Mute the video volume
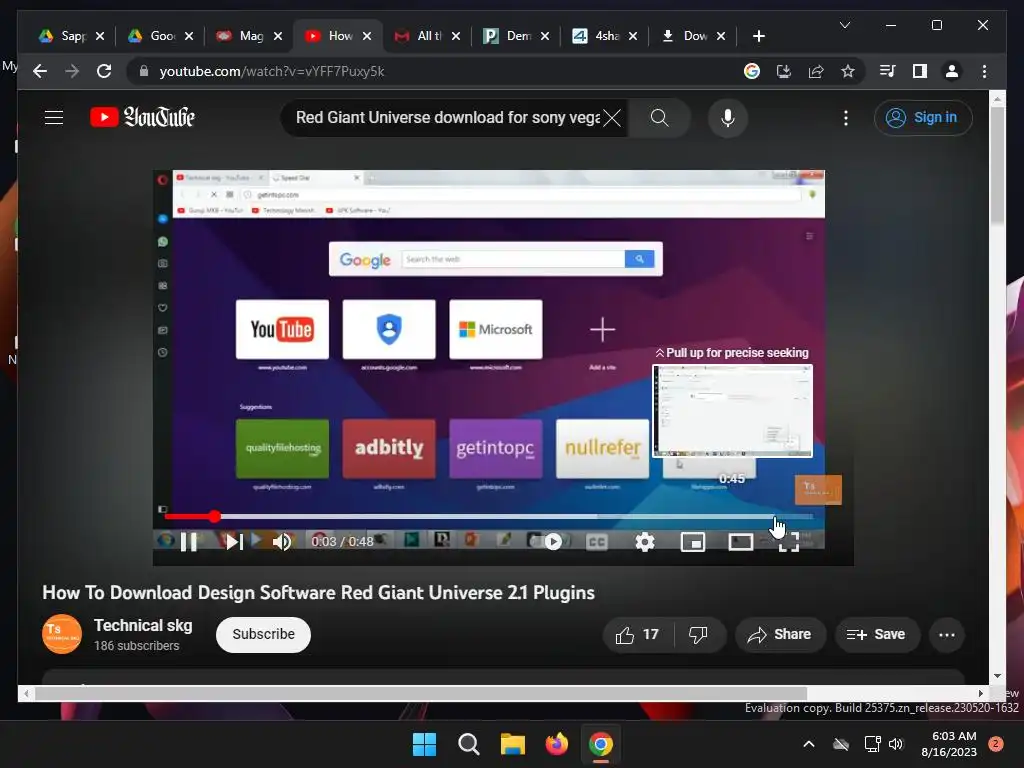Image resolution: width=1024 pixels, height=768 pixels. point(281,542)
